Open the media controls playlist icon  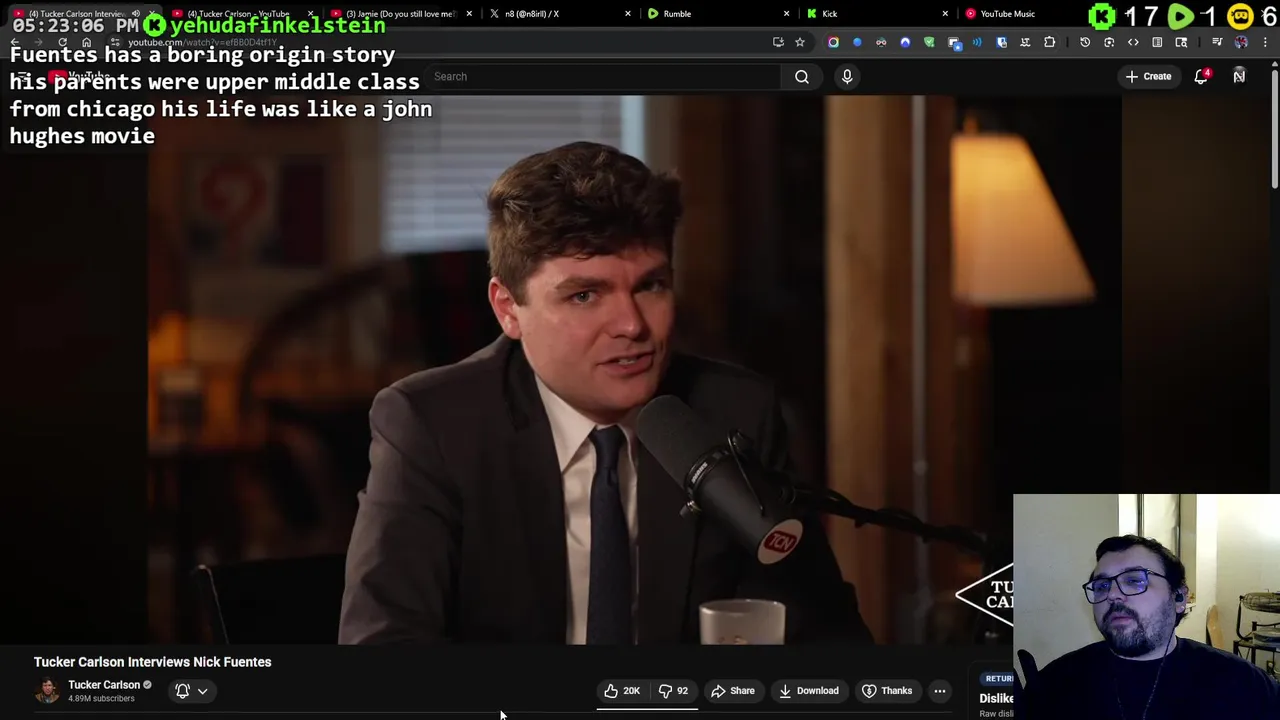tap(1217, 42)
